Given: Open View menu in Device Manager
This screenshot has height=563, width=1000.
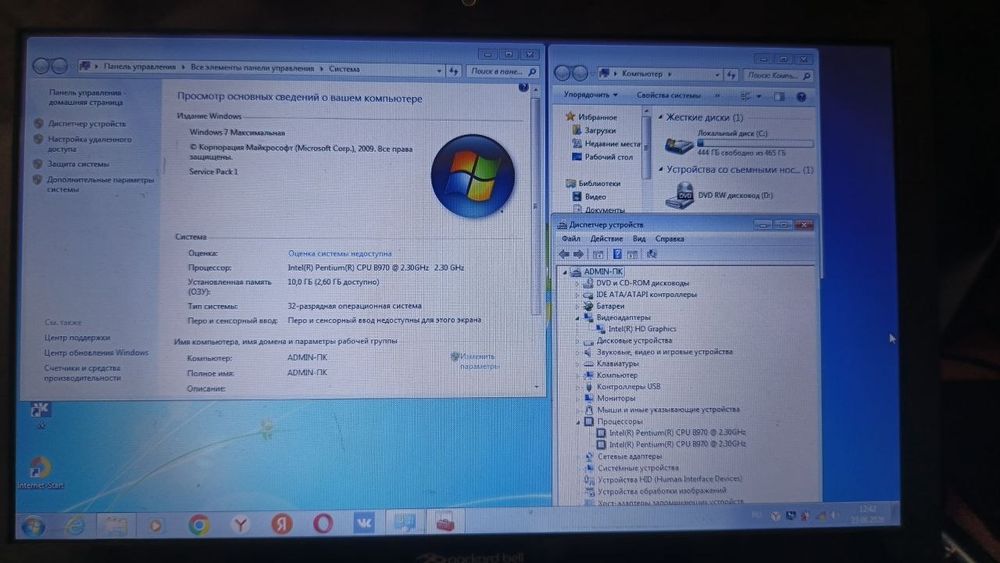Looking at the screenshot, I should [639, 238].
